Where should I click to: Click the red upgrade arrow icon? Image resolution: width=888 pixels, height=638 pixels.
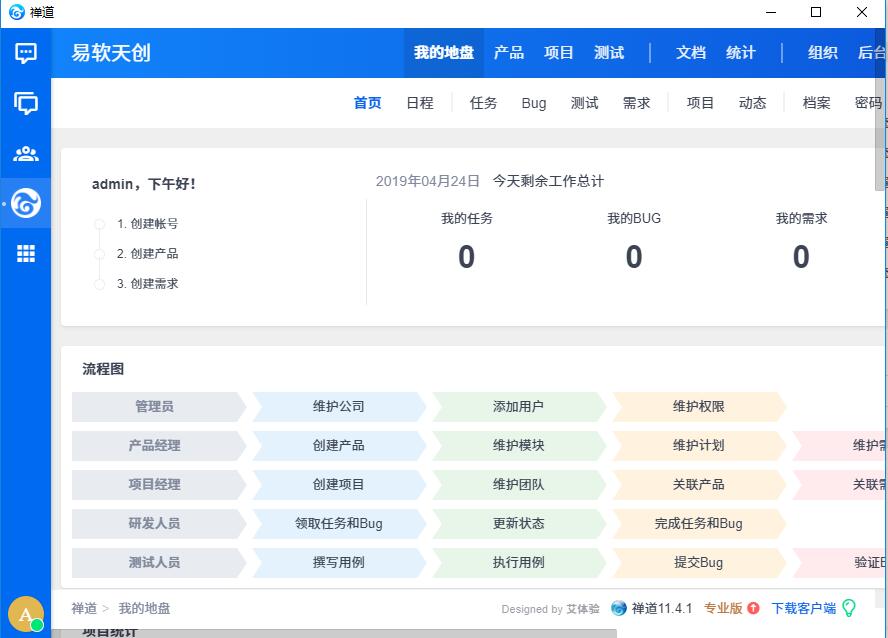[x=753, y=608]
